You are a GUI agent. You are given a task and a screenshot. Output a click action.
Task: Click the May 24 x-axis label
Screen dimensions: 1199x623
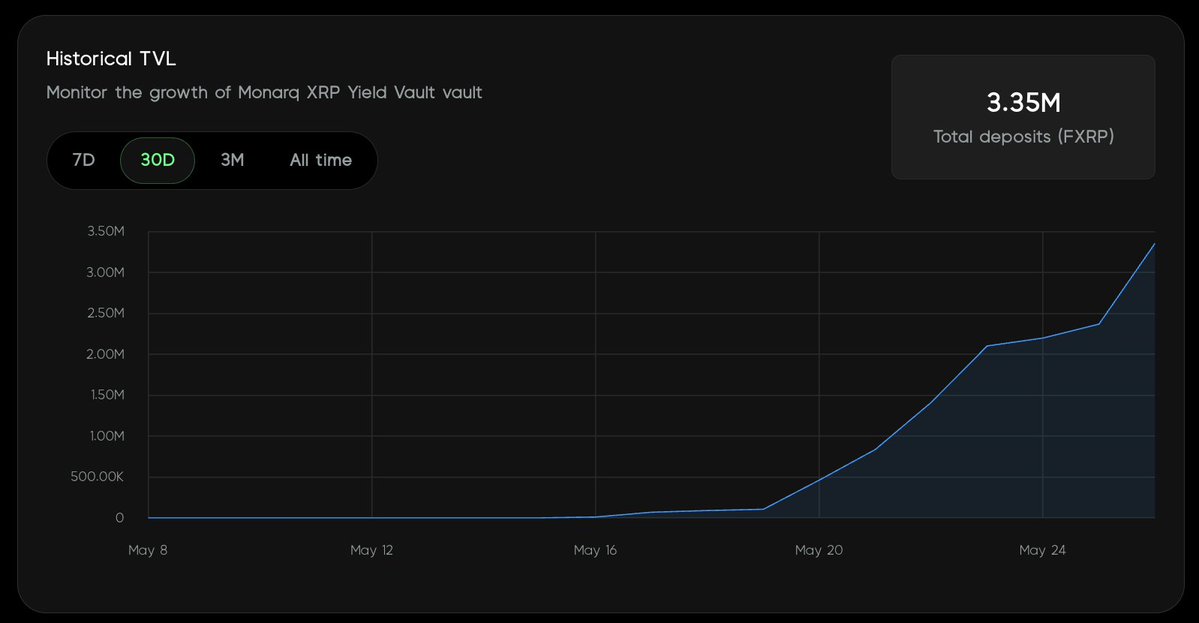tap(1042, 550)
